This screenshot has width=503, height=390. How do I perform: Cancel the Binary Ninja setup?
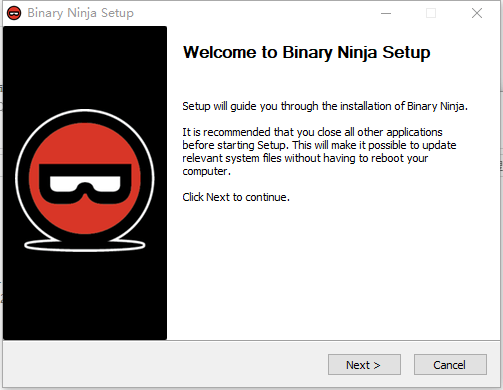coord(450,364)
